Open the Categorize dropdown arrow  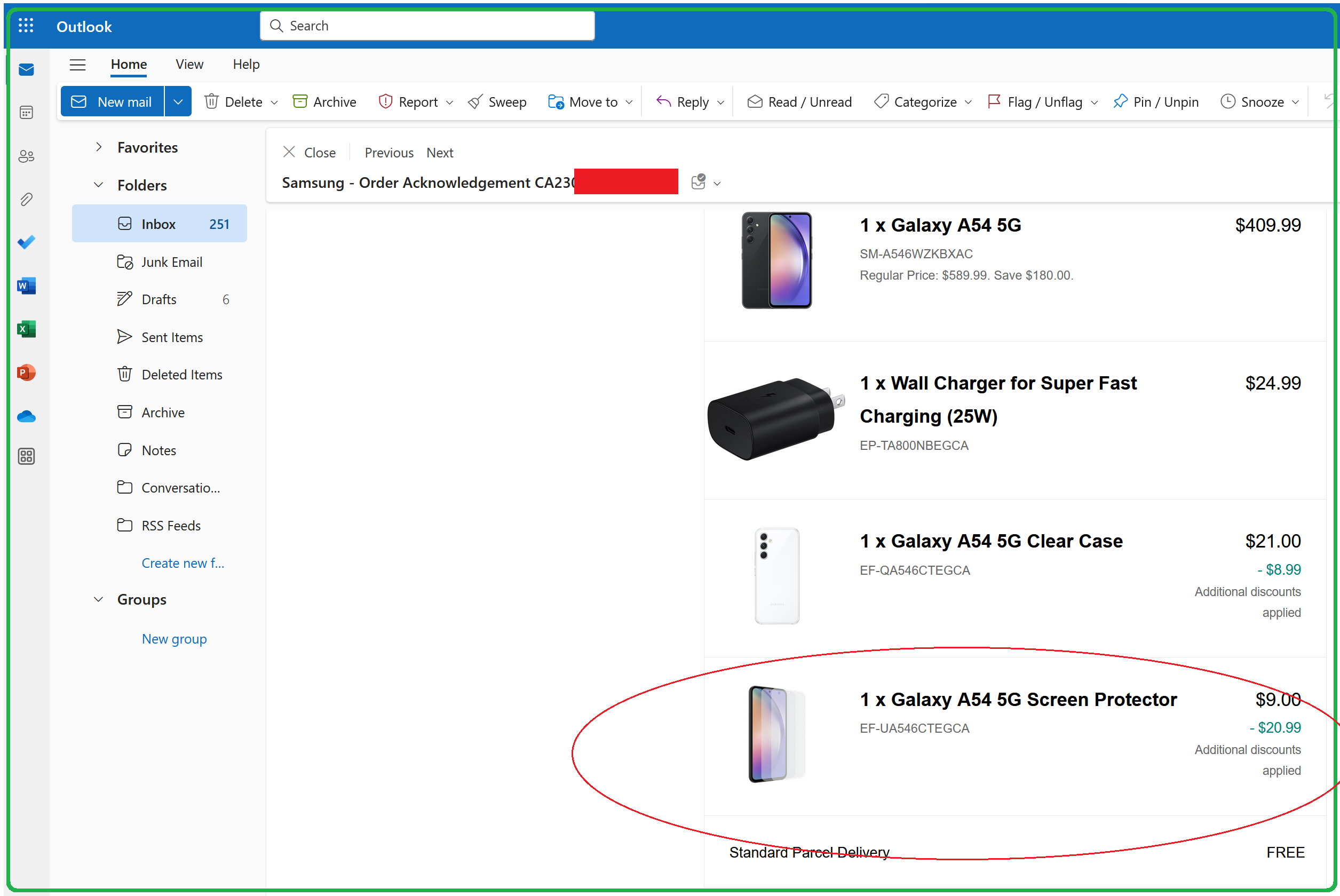pos(968,102)
